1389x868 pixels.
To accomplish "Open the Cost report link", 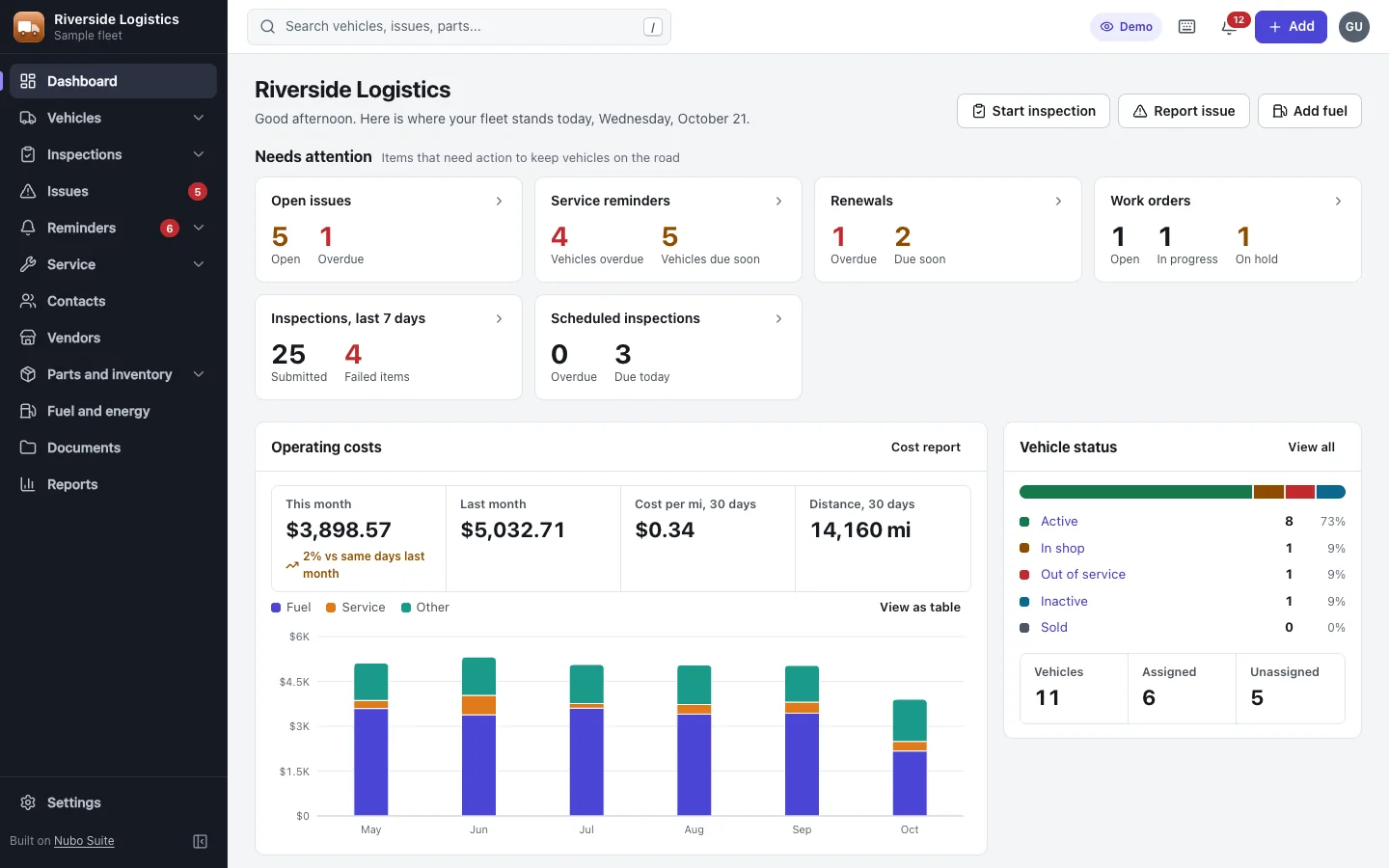I will (x=926, y=448).
